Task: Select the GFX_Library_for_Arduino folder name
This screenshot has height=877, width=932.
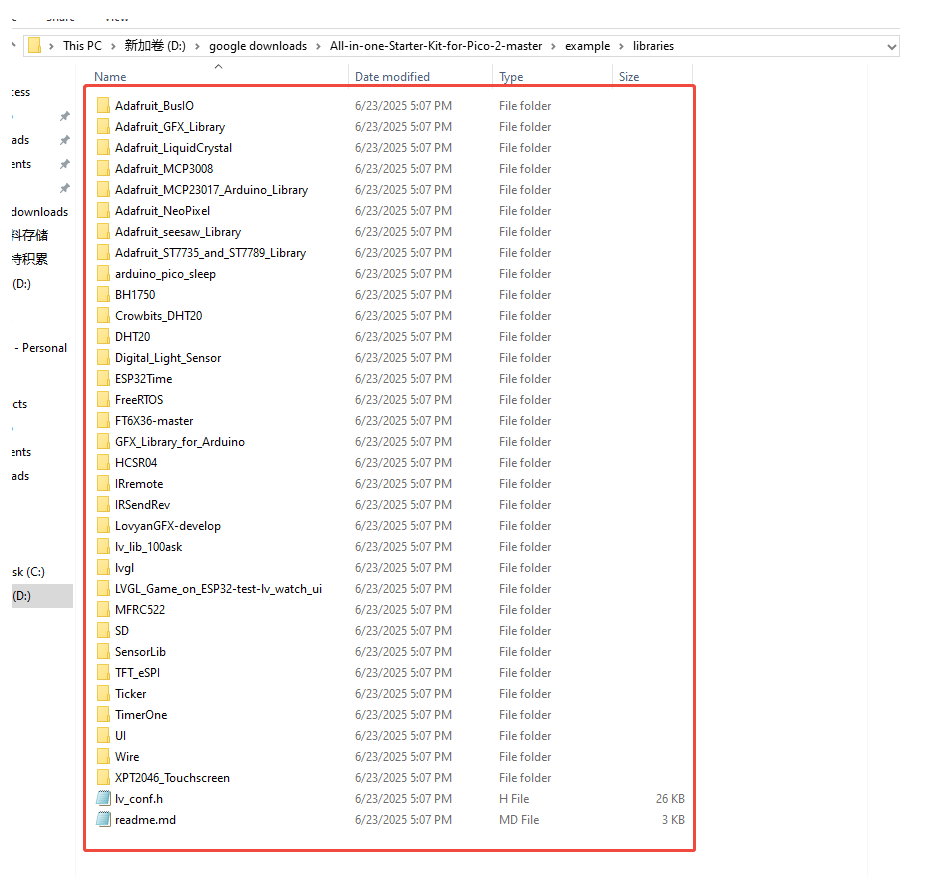Action: [x=180, y=442]
